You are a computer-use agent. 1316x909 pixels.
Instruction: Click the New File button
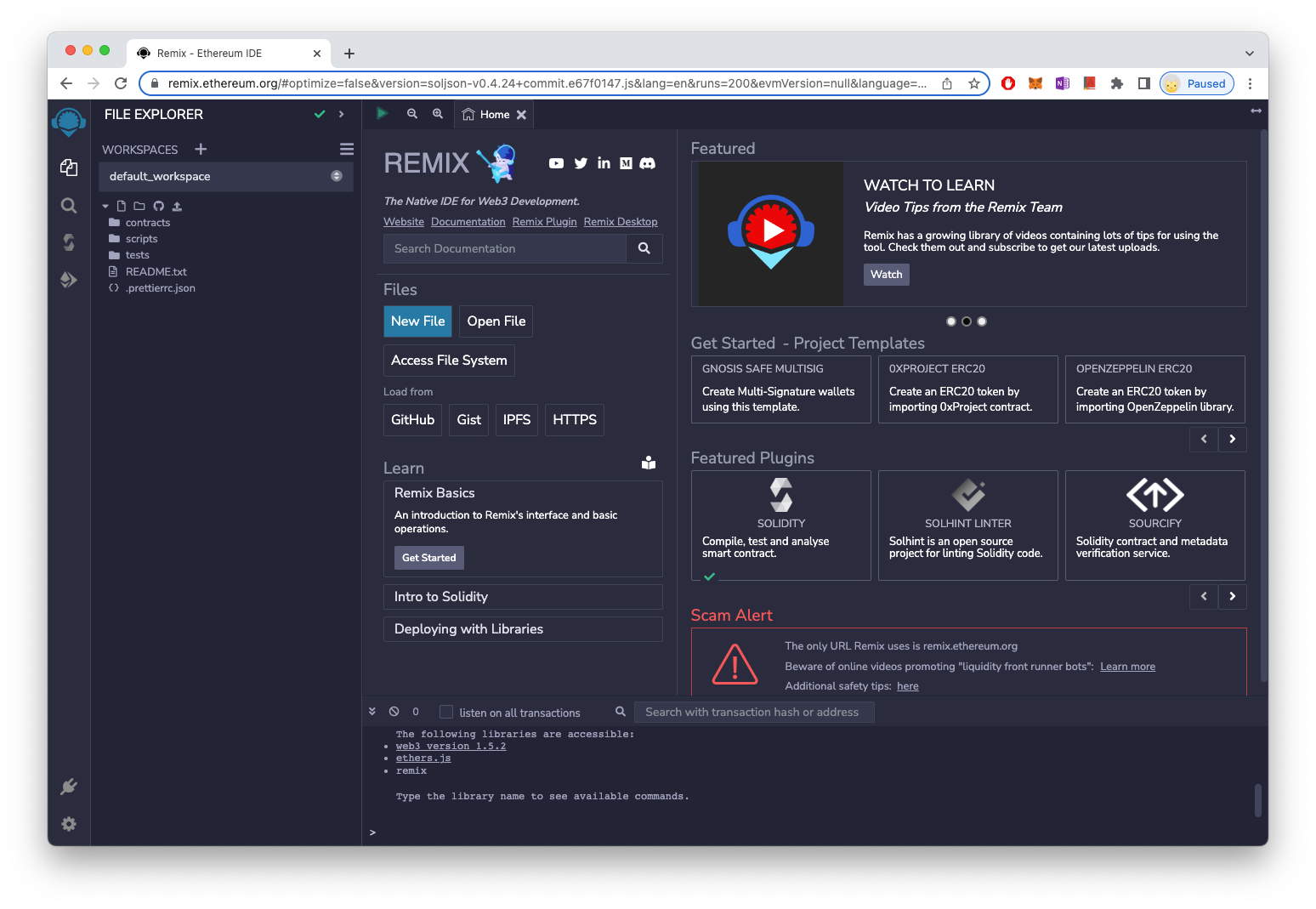point(417,321)
